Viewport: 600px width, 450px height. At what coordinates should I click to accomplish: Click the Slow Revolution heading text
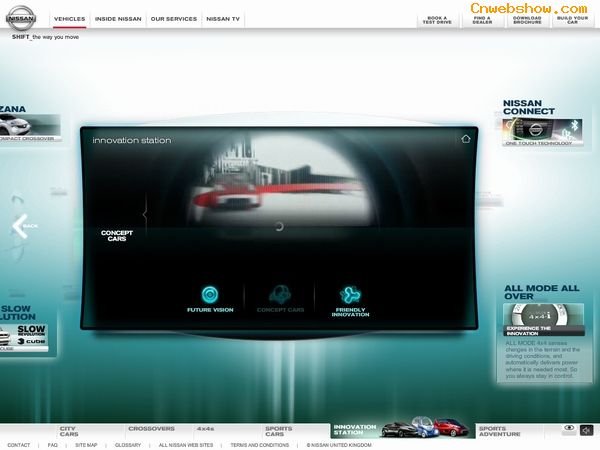click(x=18, y=313)
